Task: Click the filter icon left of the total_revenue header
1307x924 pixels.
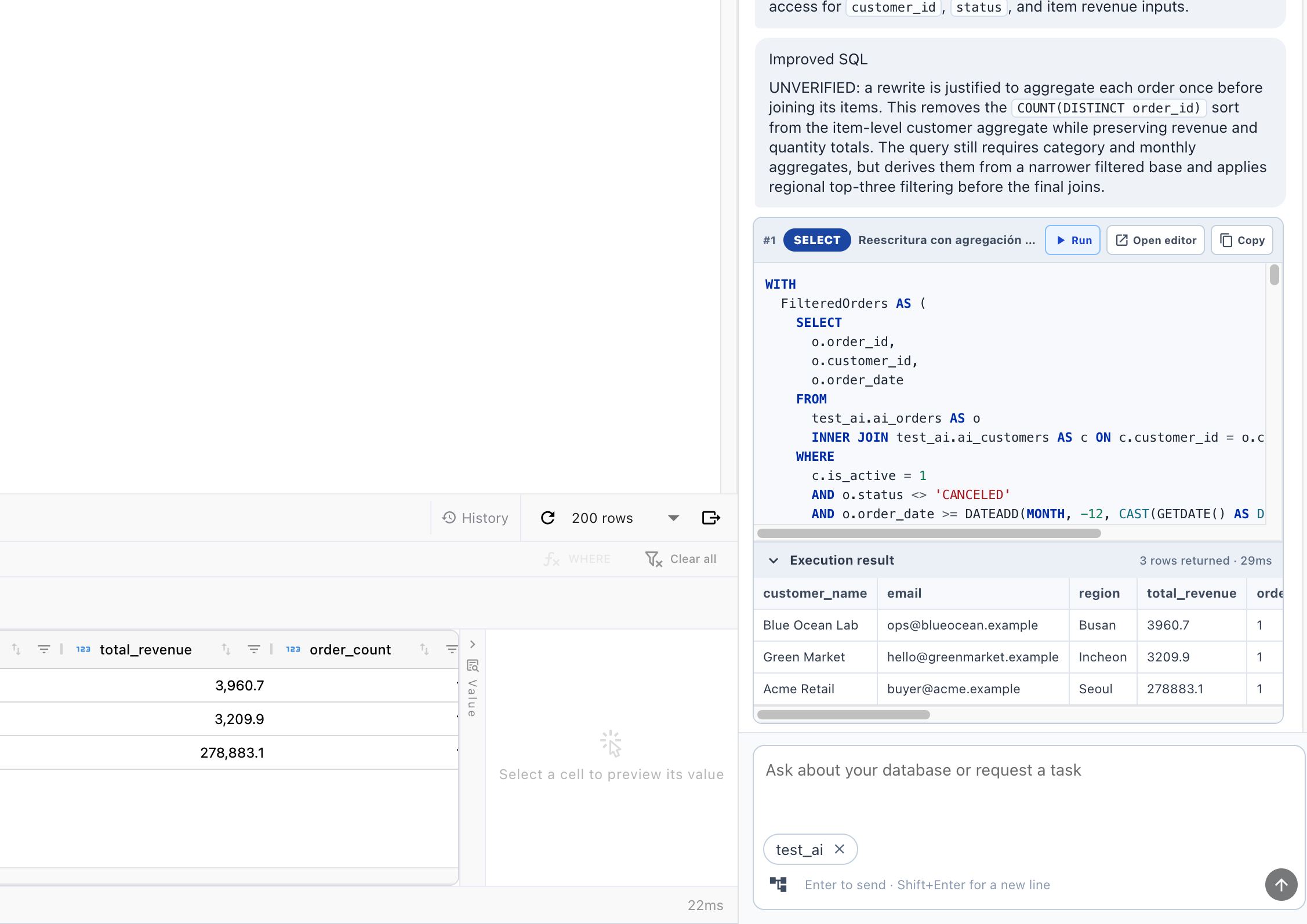Action: click(43, 649)
